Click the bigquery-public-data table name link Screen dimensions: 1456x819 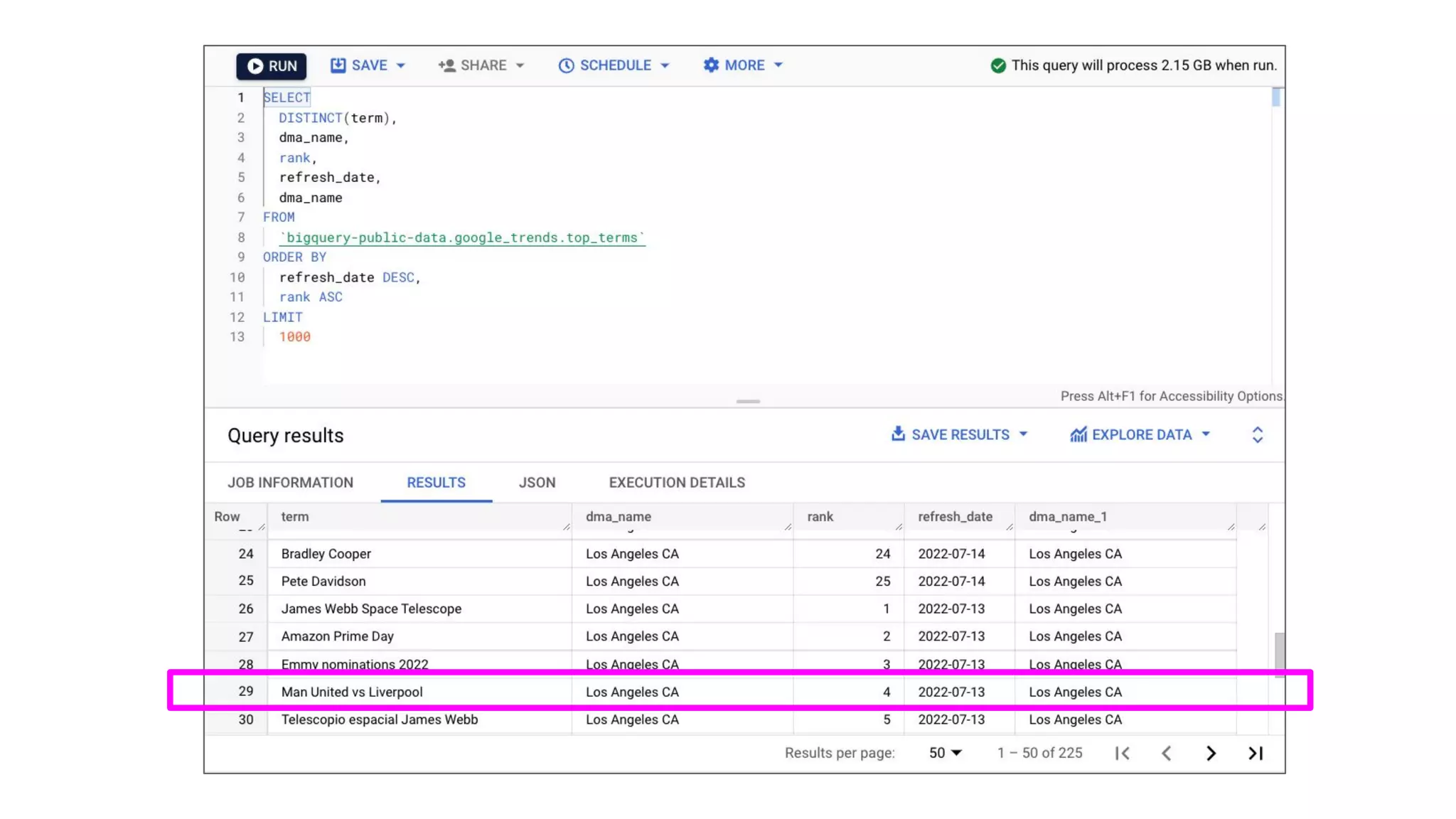tap(462, 238)
